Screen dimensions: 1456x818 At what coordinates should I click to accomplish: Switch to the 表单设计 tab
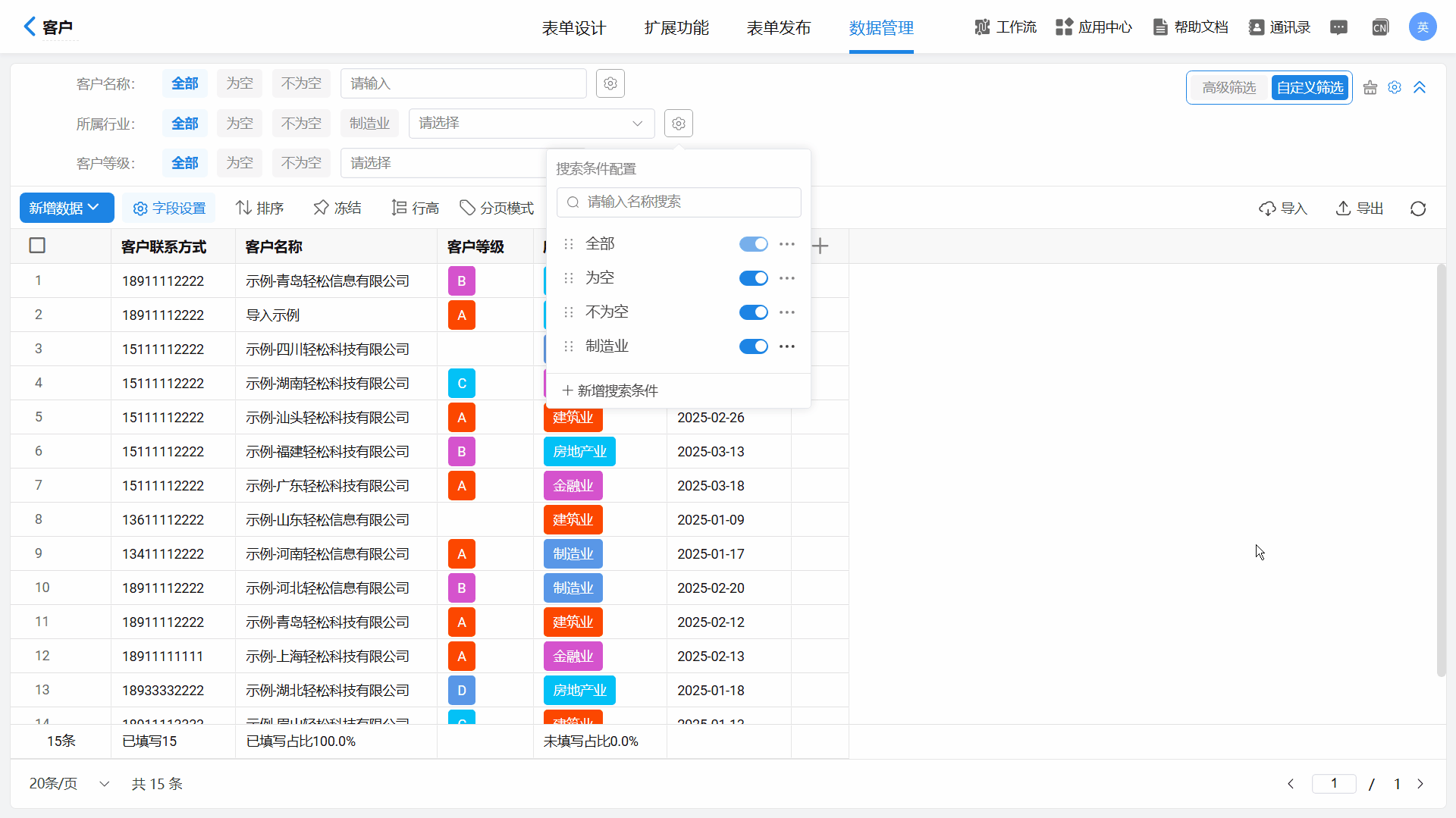click(574, 28)
